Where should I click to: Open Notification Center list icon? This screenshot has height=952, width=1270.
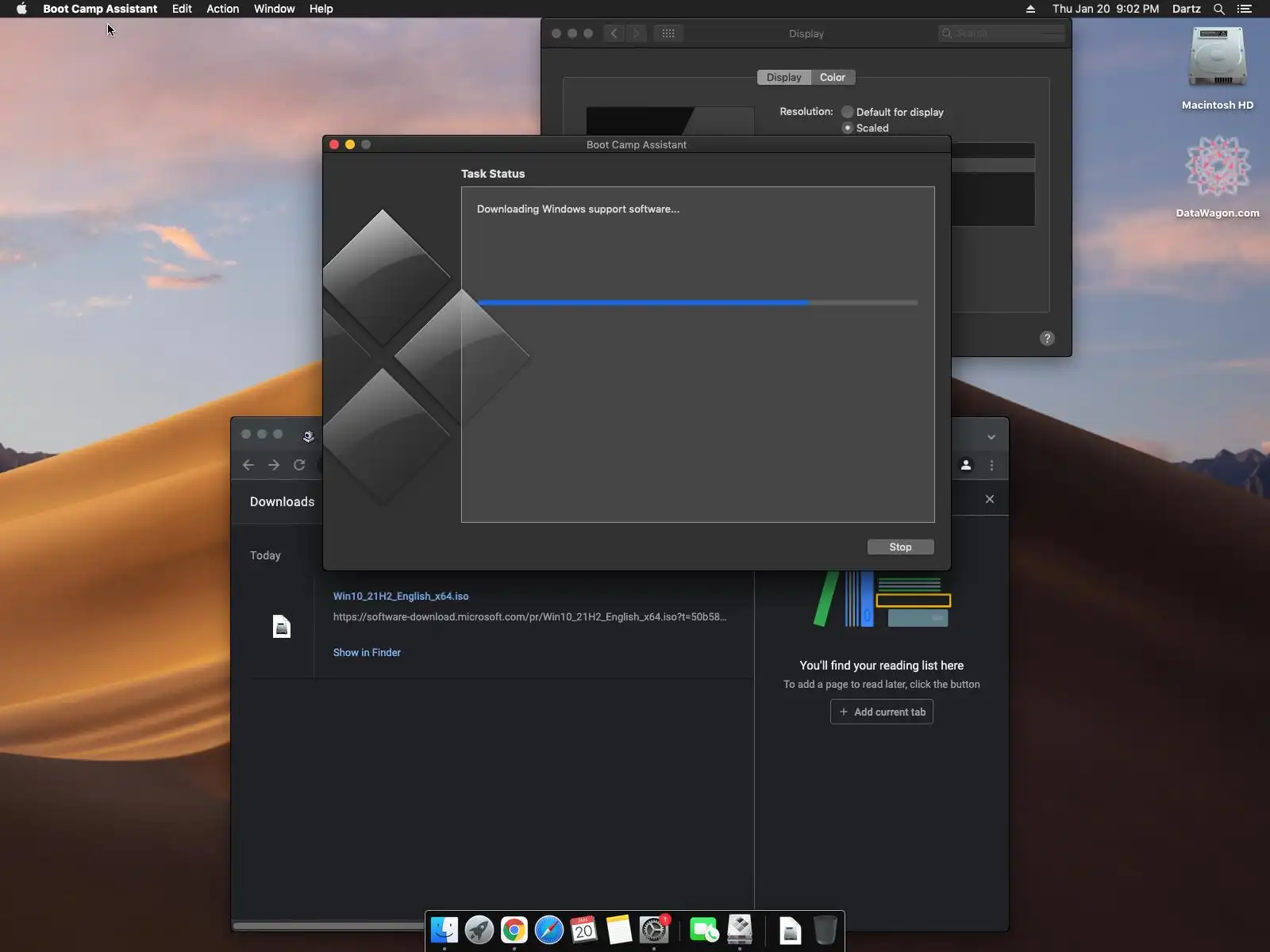[x=1245, y=9]
